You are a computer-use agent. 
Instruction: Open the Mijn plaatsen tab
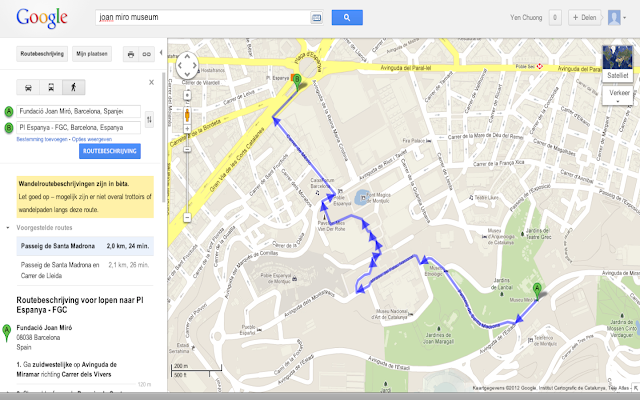click(92, 54)
